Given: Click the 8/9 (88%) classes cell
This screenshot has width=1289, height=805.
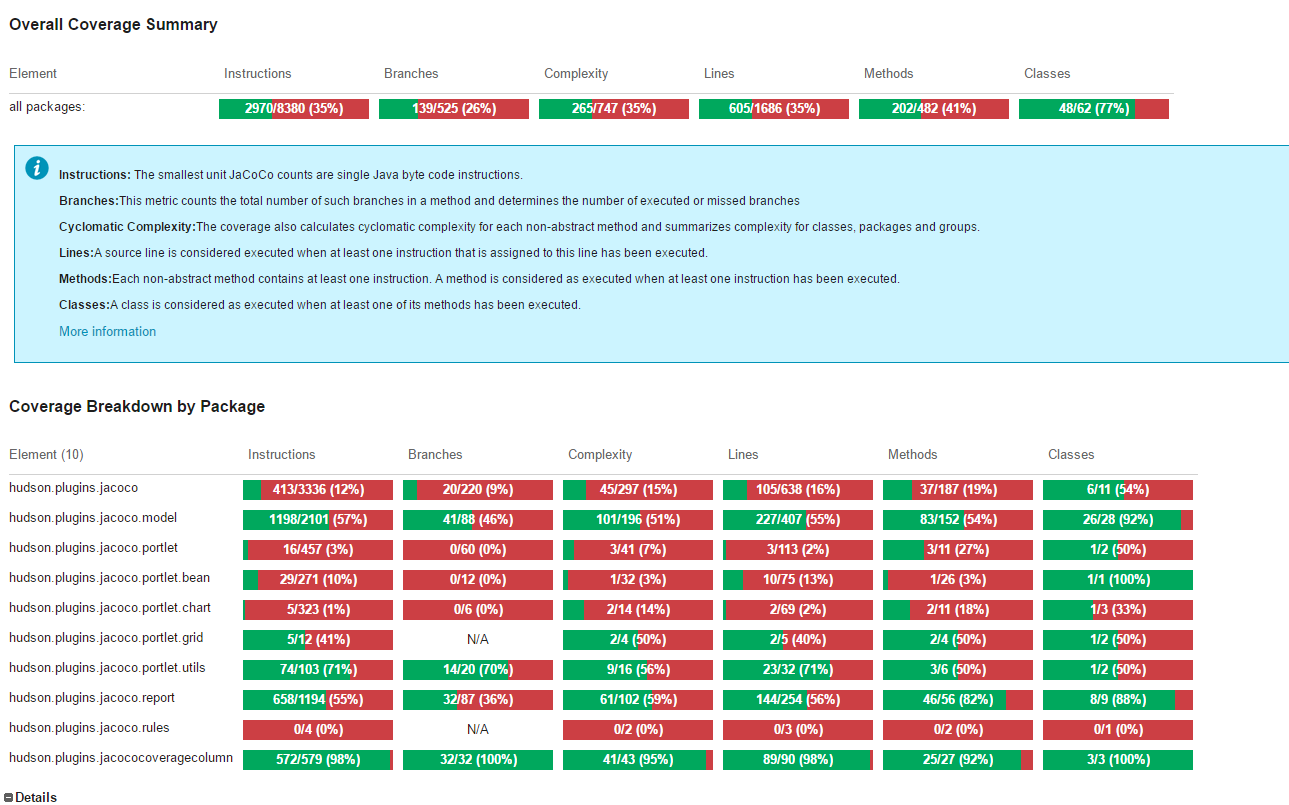Looking at the screenshot, I should pos(1118,700).
